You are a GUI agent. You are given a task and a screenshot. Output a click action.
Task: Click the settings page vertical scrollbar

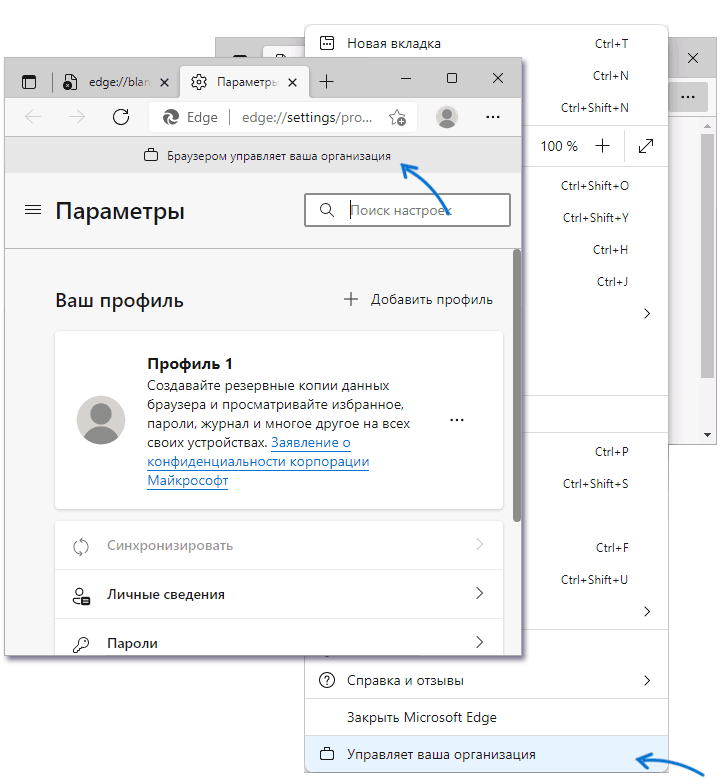click(x=517, y=386)
